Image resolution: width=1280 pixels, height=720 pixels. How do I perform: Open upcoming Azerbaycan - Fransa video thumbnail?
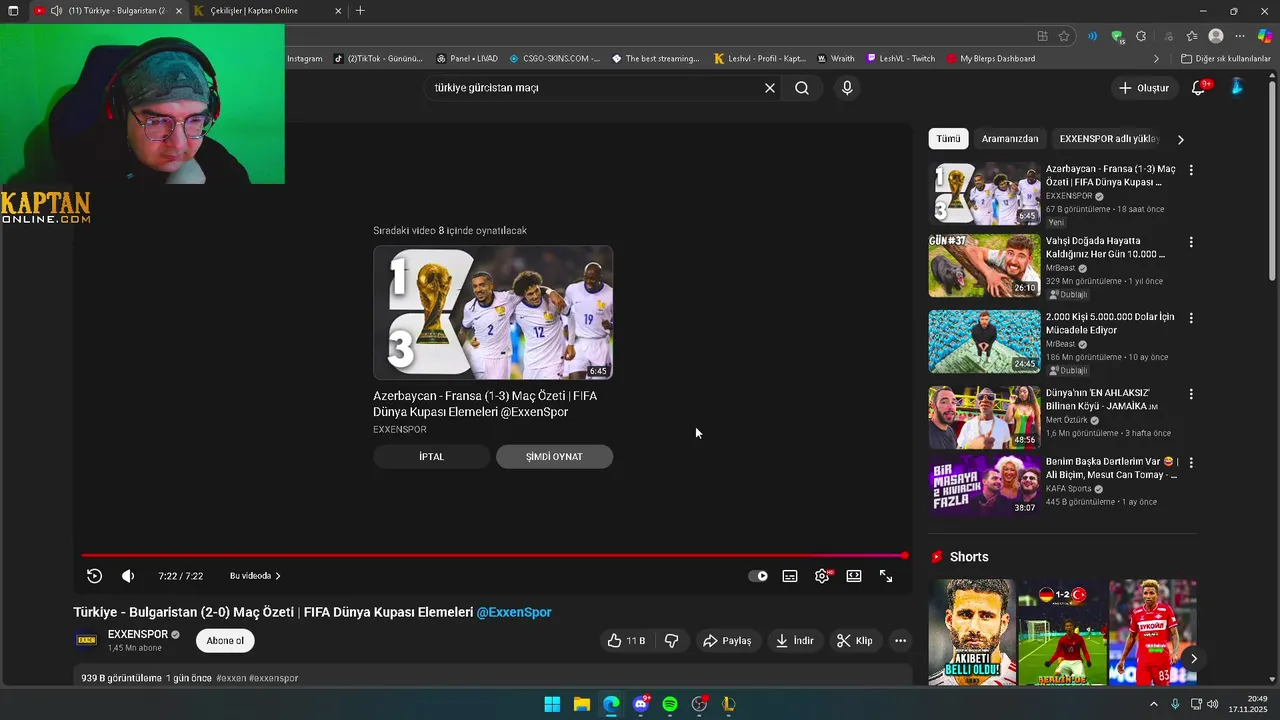[493, 312]
